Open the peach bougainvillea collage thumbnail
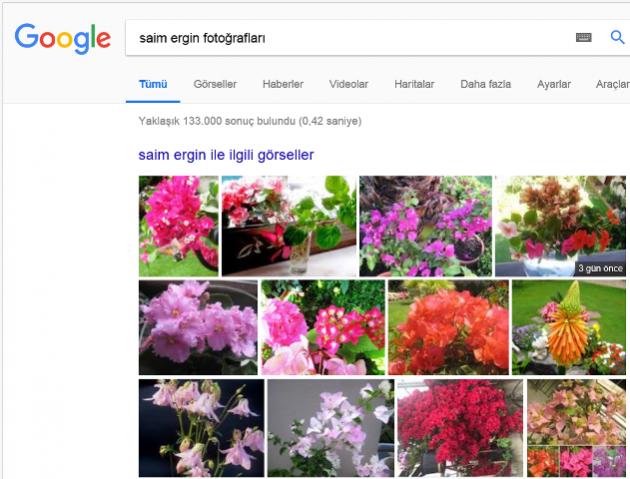 coord(576,428)
